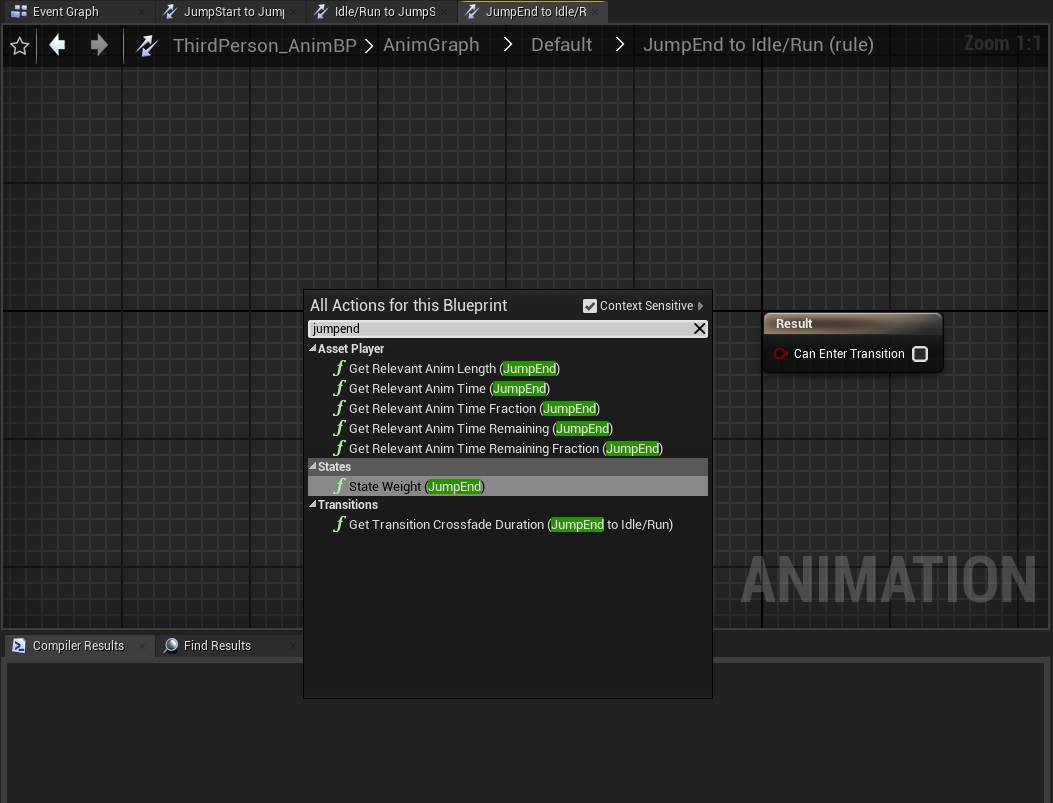Click the Can Enter Transition input pin

coord(780,354)
